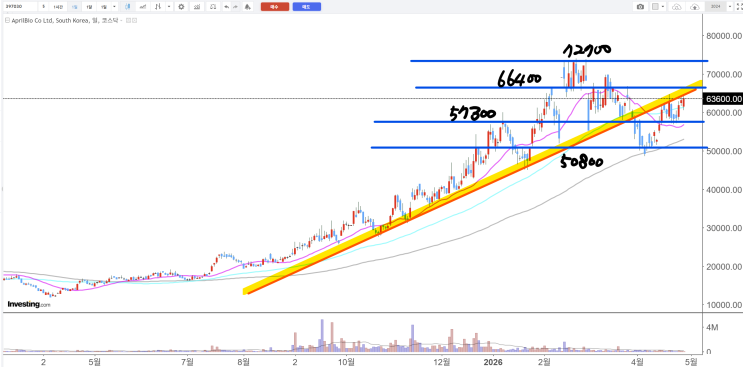
Task: Click the second small box after 코스닥 legend
Action: [x=135, y=20]
